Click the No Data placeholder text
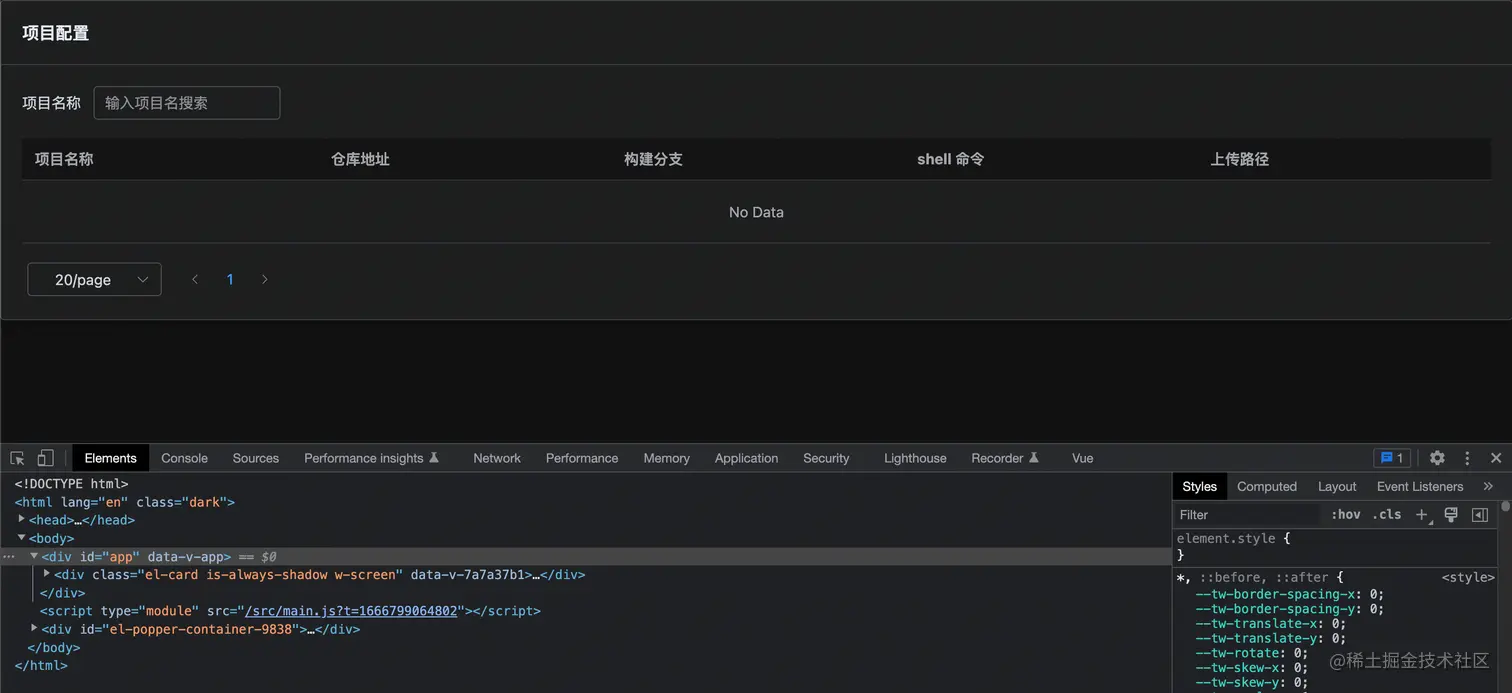 pos(756,212)
